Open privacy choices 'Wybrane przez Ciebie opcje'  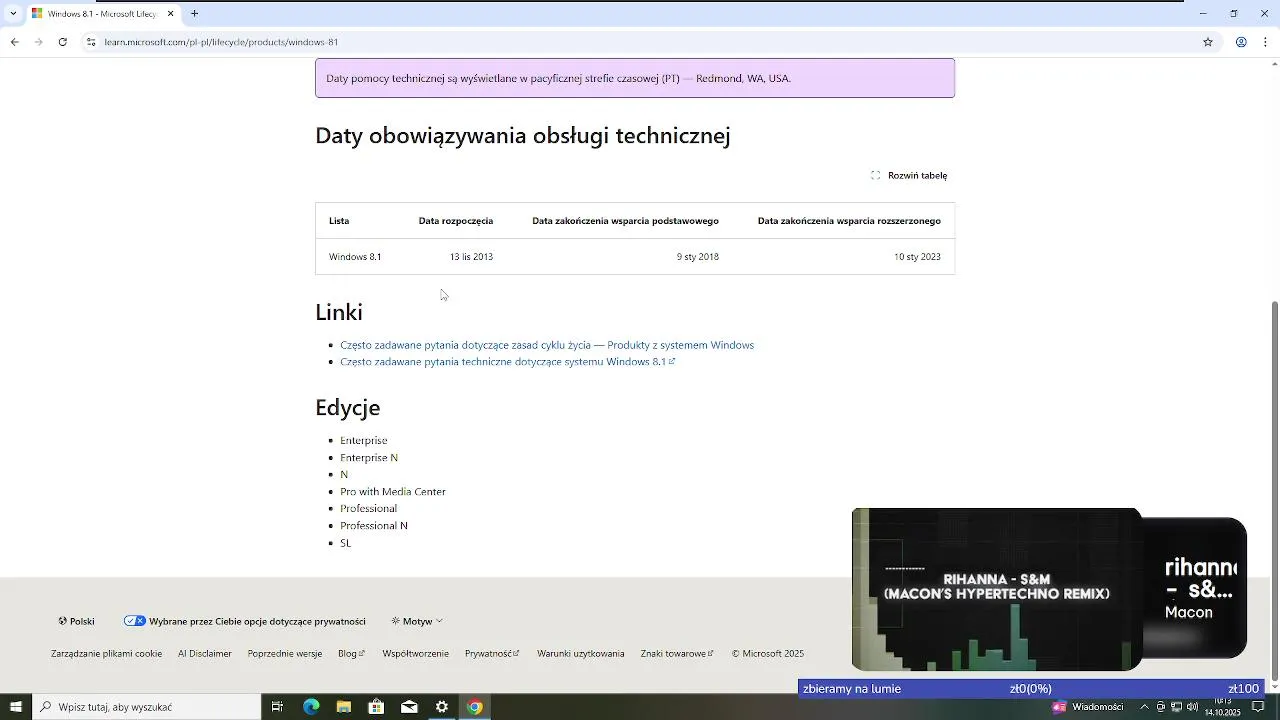245,621
